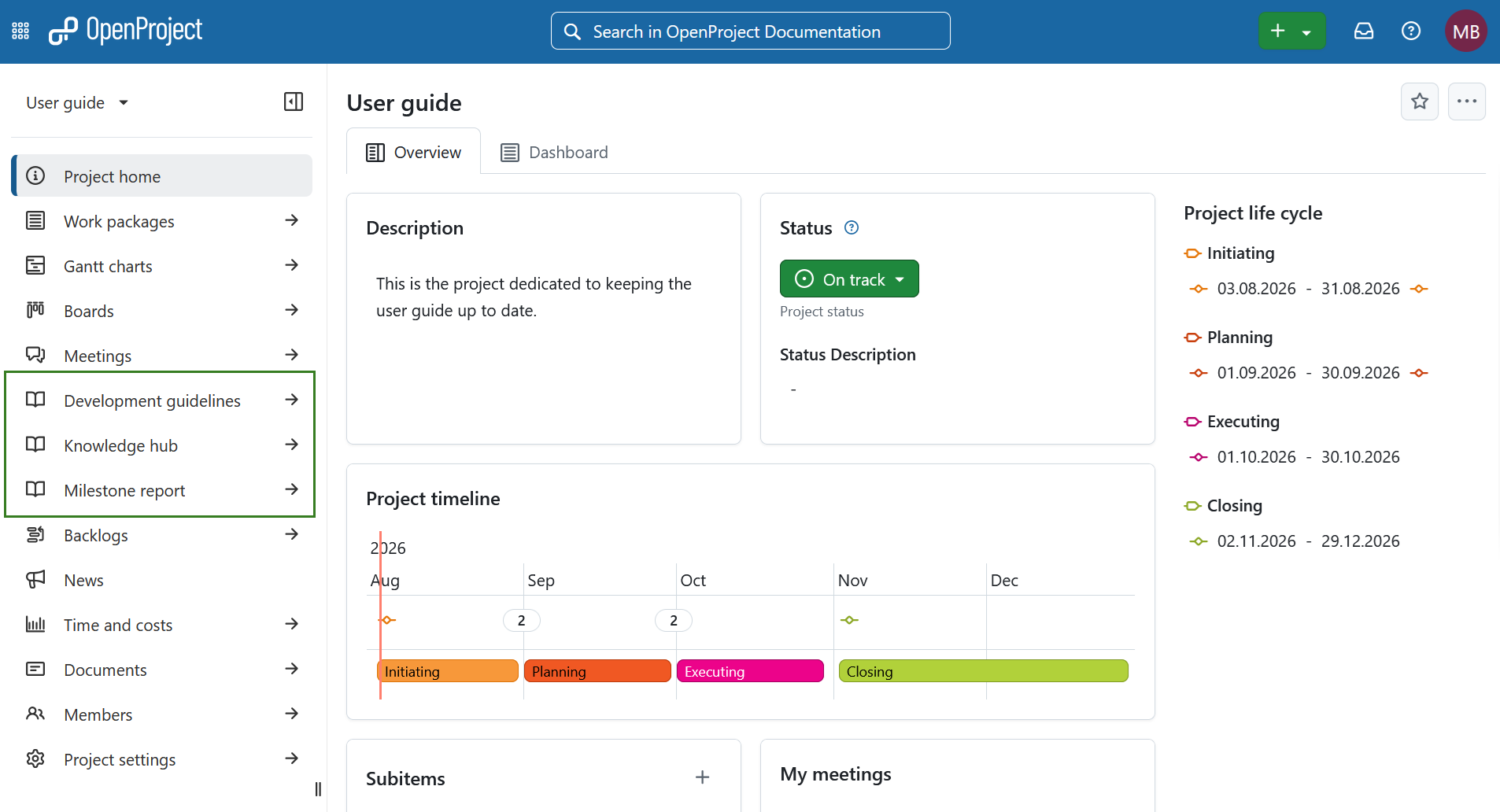Click the orange Initiating timeline bar
This screenshot has width=1500, height=812.
[x=448, y=671]
